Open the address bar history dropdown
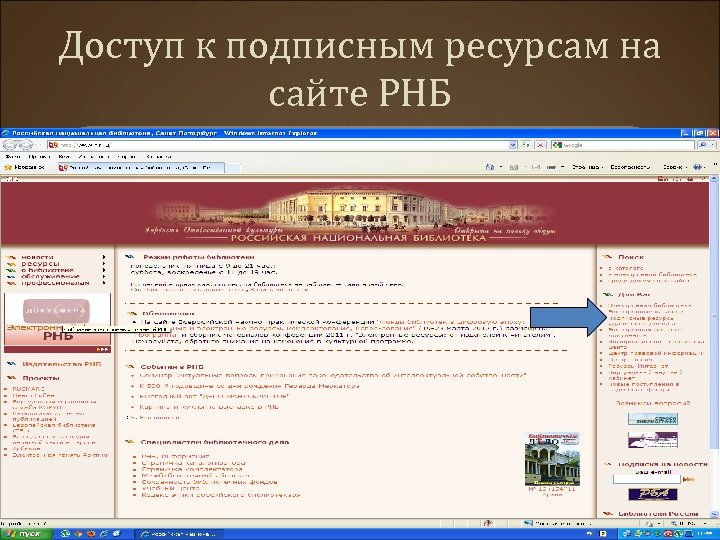The image size is (720, 540). tap(513, 145)
